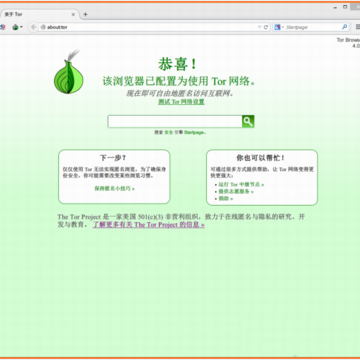Screen dimensions: 360x360
Task: Open the Startpage link below search
Action: click(x=194, y=132)
